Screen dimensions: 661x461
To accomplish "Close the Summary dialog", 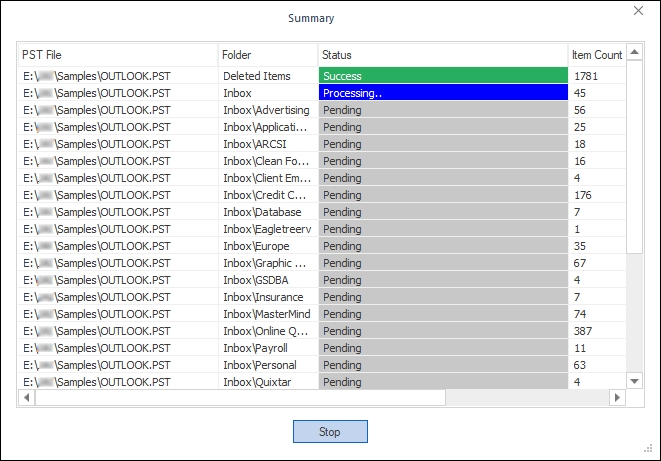I will pos(638,11).
